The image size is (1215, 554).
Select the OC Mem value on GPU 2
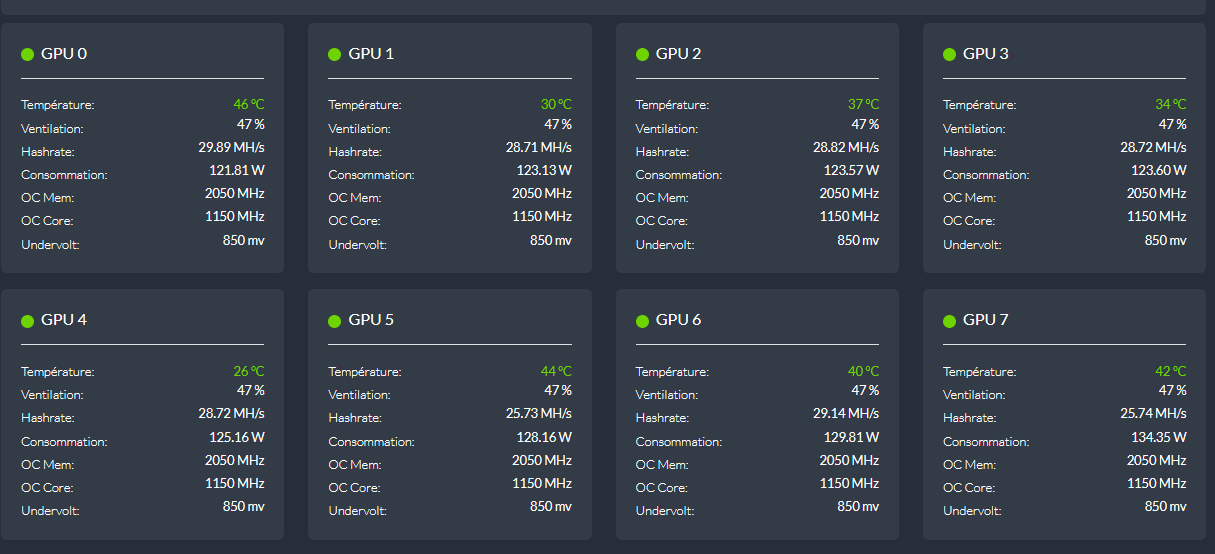point(849,193)
